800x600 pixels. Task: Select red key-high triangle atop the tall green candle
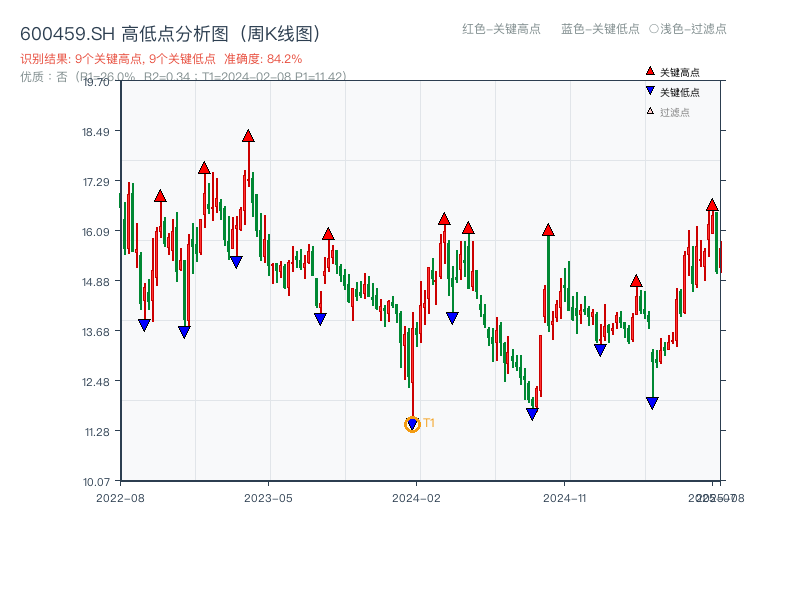coord(548,230)
